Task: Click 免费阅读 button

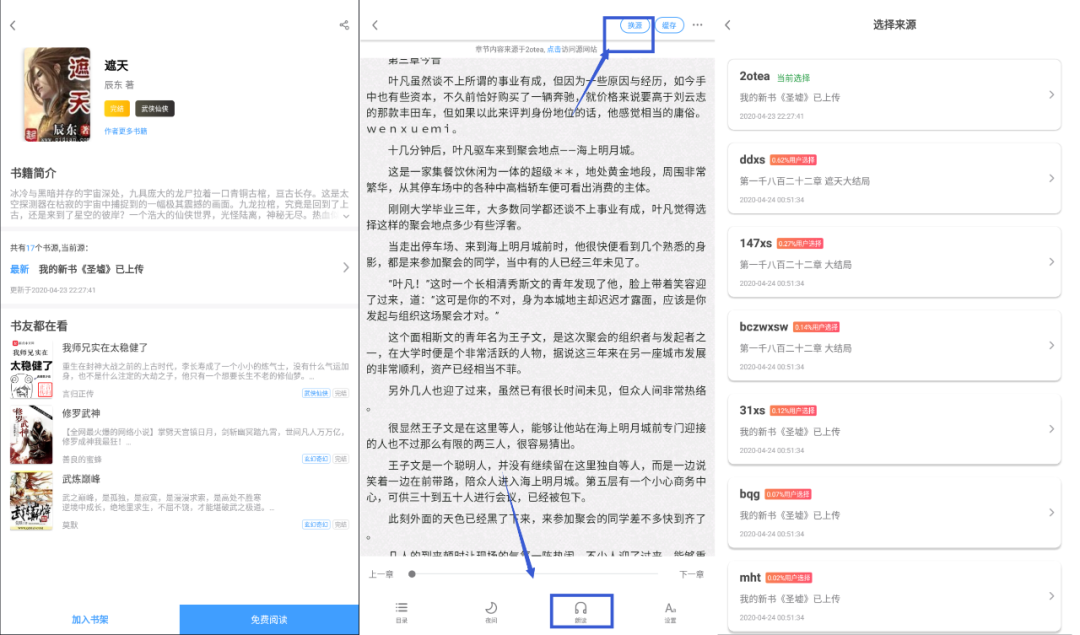Action: tap(269, 619)
